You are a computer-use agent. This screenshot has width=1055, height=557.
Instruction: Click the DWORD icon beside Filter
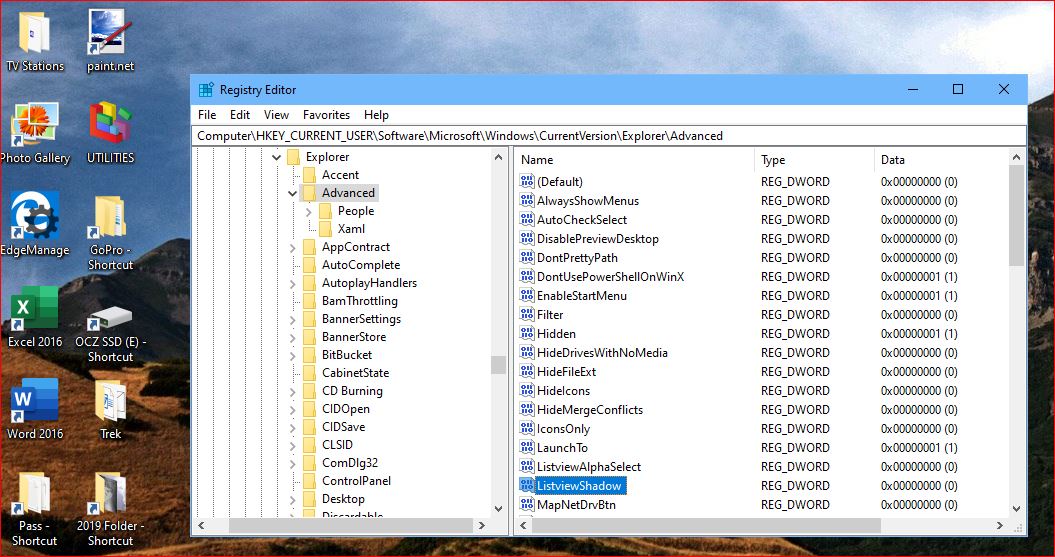coord(526,314)
